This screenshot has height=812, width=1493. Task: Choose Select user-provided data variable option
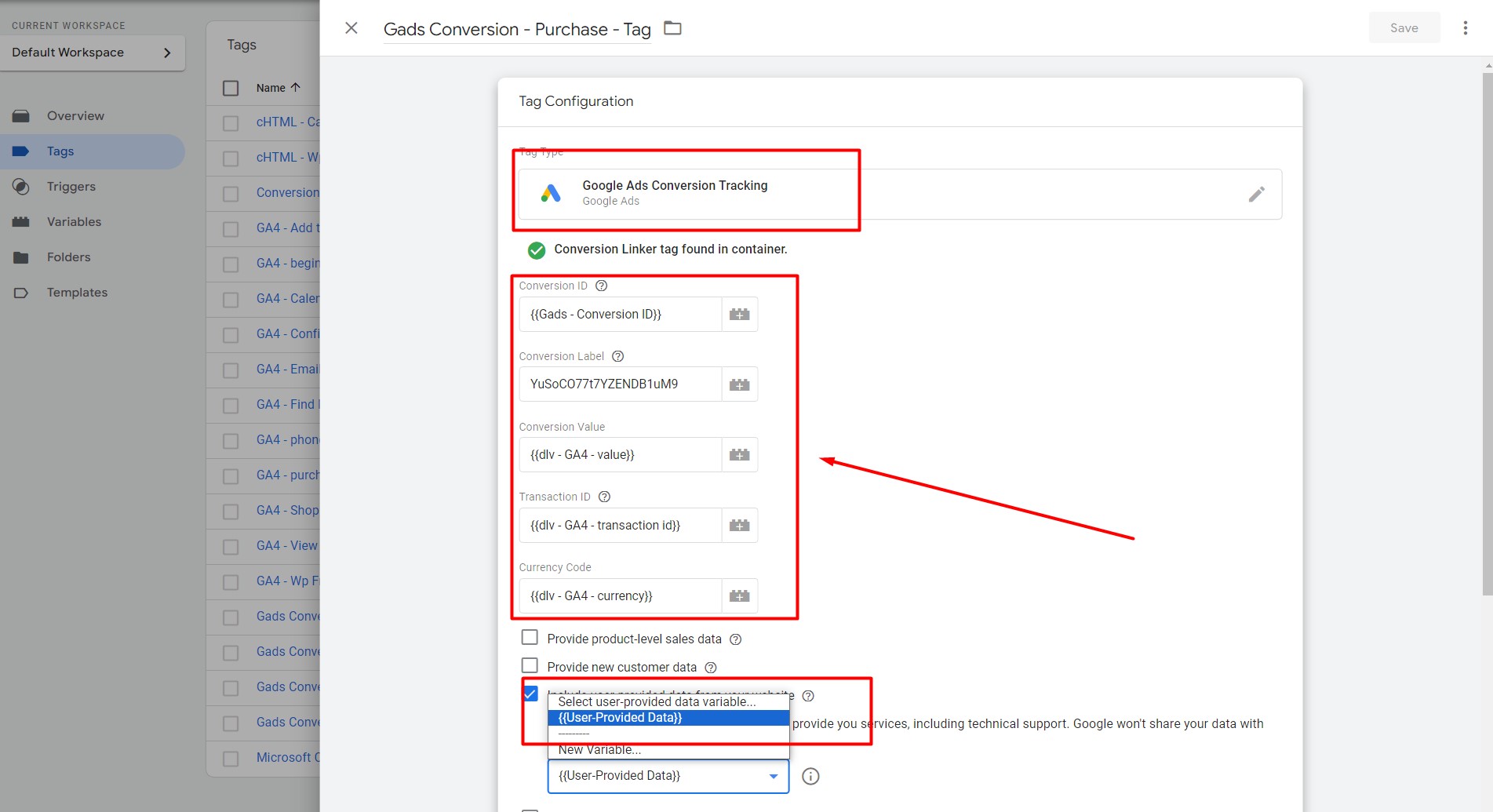pyautogui.click(x=668, y=702)
